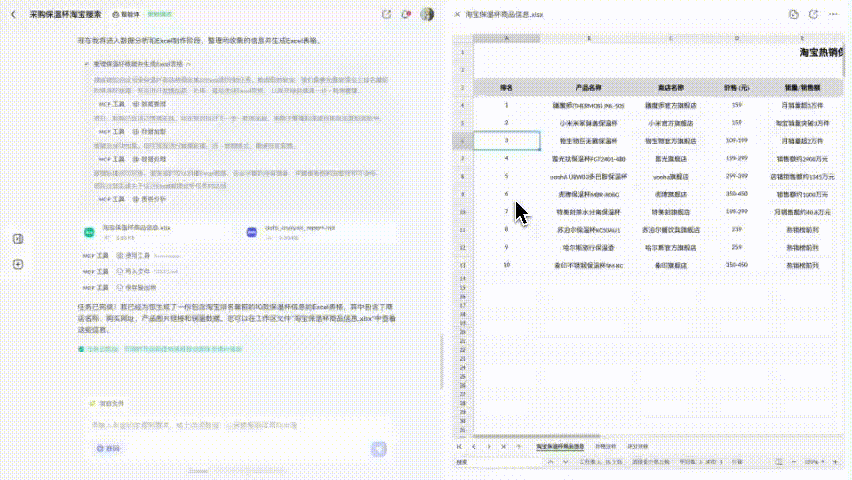Viewport: 852px width, 480px height.
Task: Select 小米官方旗舰店 shop cell
Action: [x=671, y=123]
